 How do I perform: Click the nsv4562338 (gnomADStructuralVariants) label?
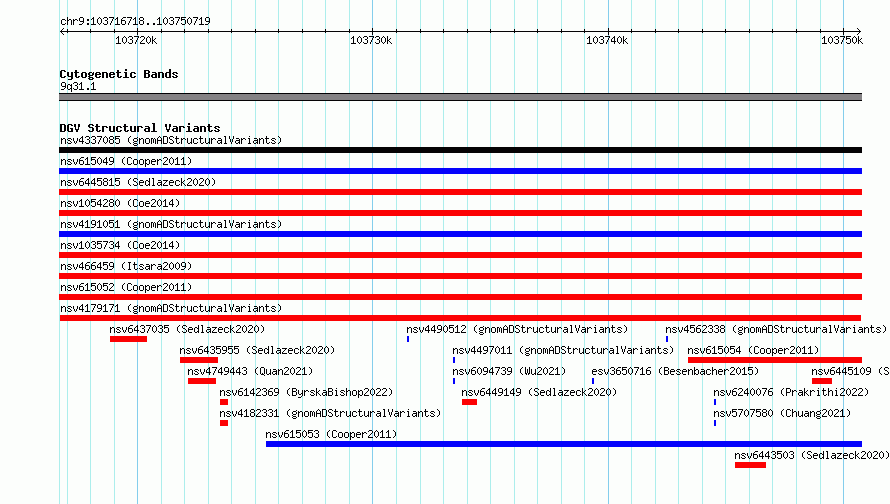pos(776,329)
